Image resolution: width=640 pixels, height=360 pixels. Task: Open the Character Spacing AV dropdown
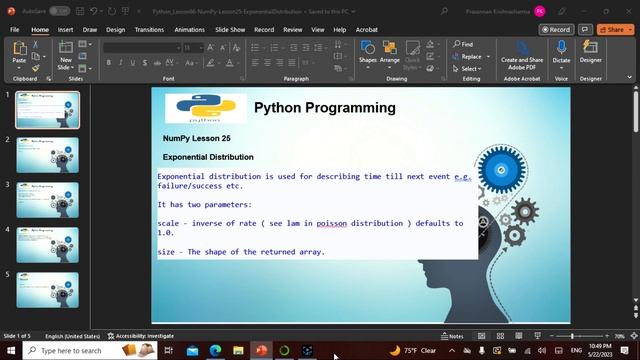171,63
